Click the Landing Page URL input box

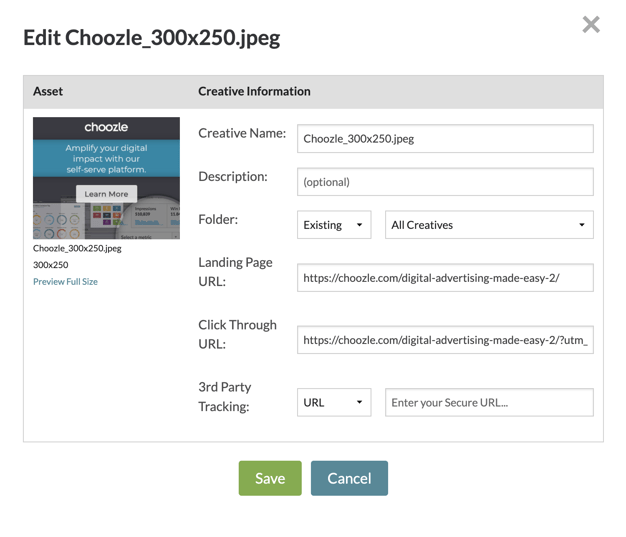point(445,278)
